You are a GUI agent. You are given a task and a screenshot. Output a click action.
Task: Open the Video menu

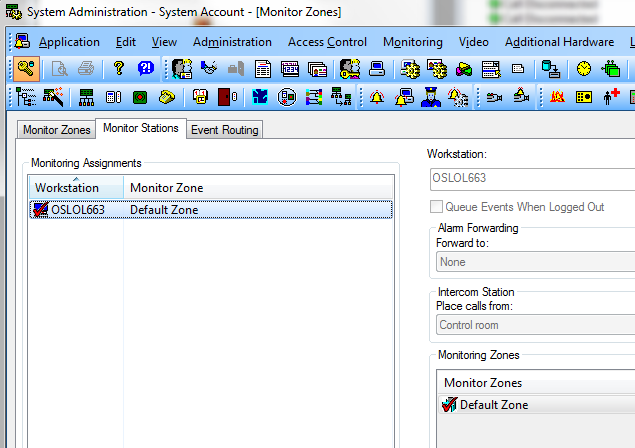coord(473,42)
